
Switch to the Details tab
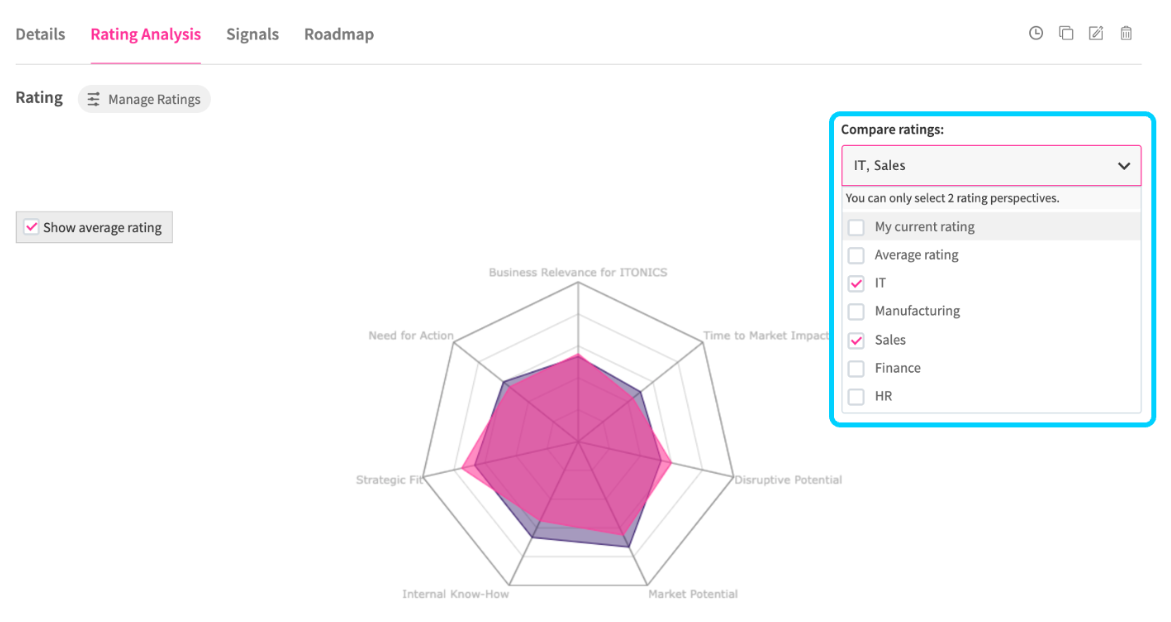pos(40,34)
